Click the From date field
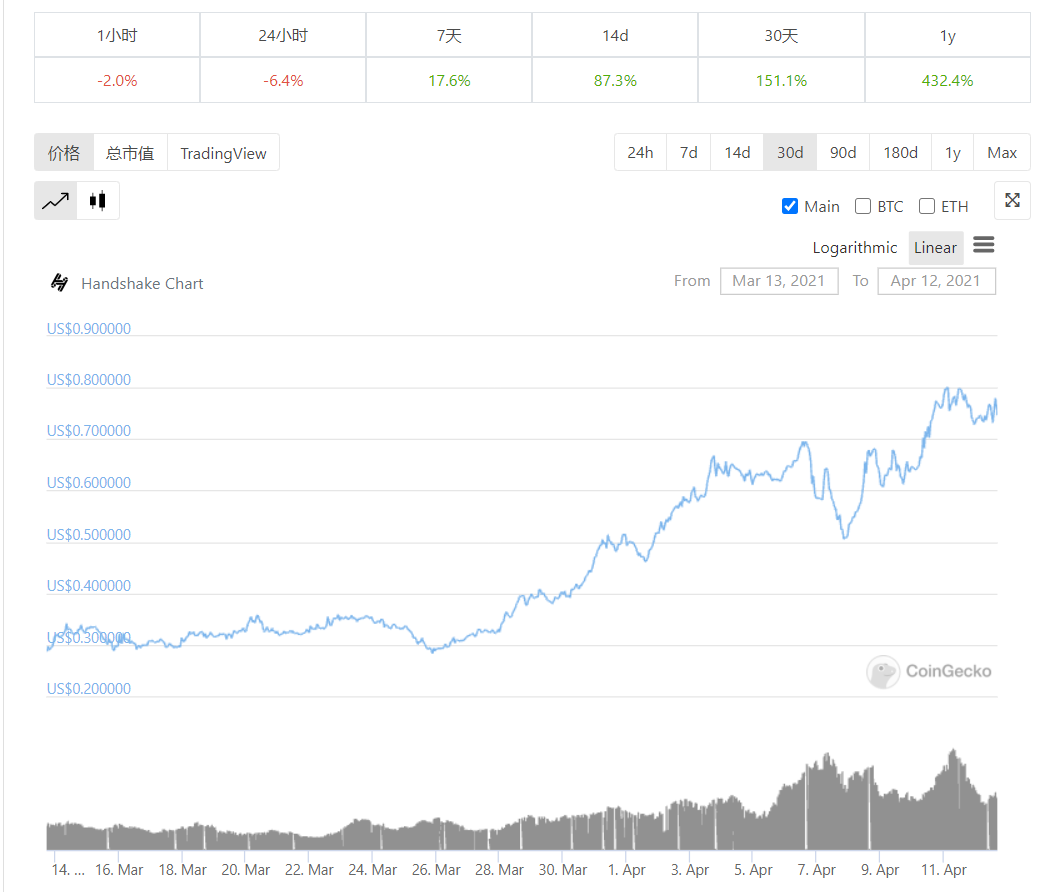Image resolution: width=1054 pixels, height=892 pixels. click(779, 281)
